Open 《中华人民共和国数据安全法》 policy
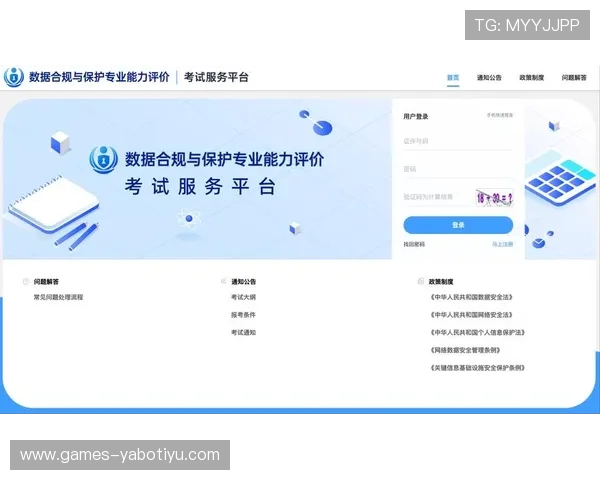 [471, 297]
